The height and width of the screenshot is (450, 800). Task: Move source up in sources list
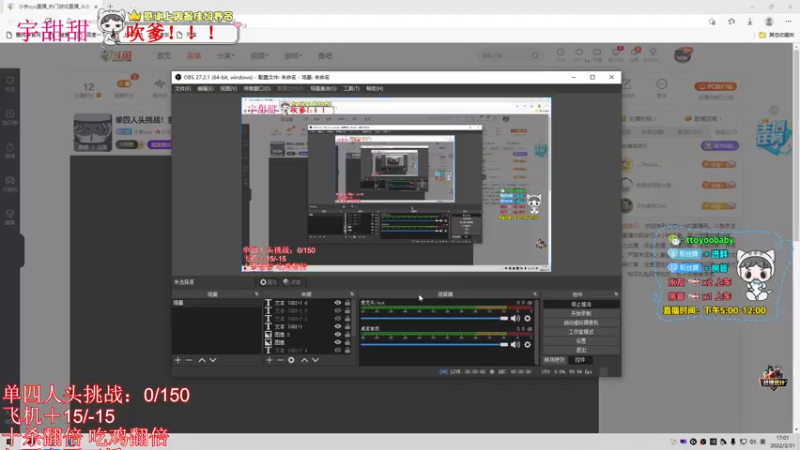305,360
